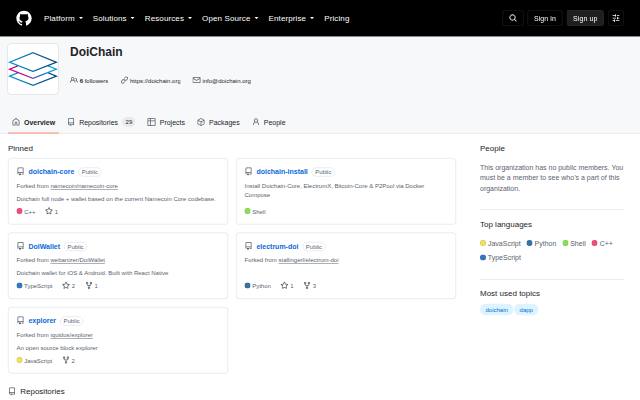Open the fork source link under electrum-doi
The width and height of the screenshot is (640, 400).
[309, 260]
